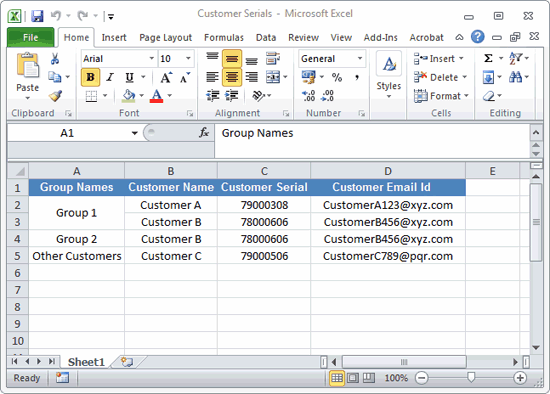Expand the Paste options arrow

pos(27,98)
